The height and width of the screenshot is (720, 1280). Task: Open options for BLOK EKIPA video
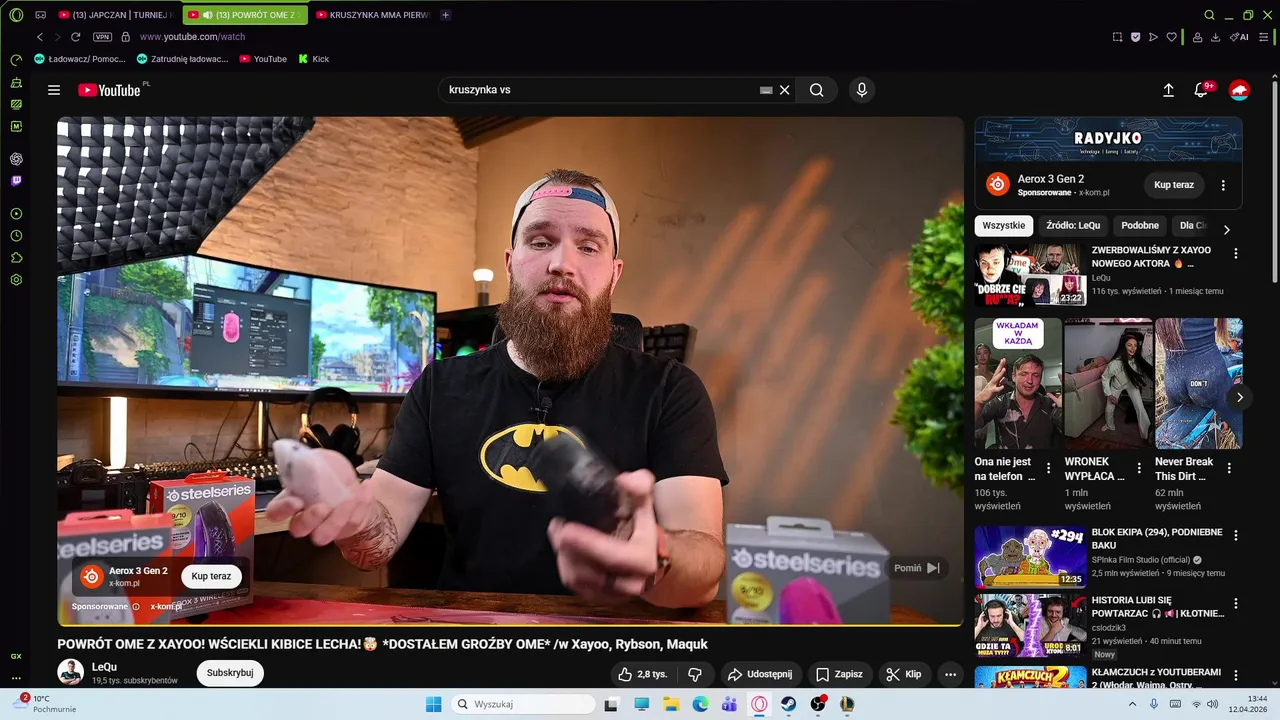click(x=1236, y=536)
